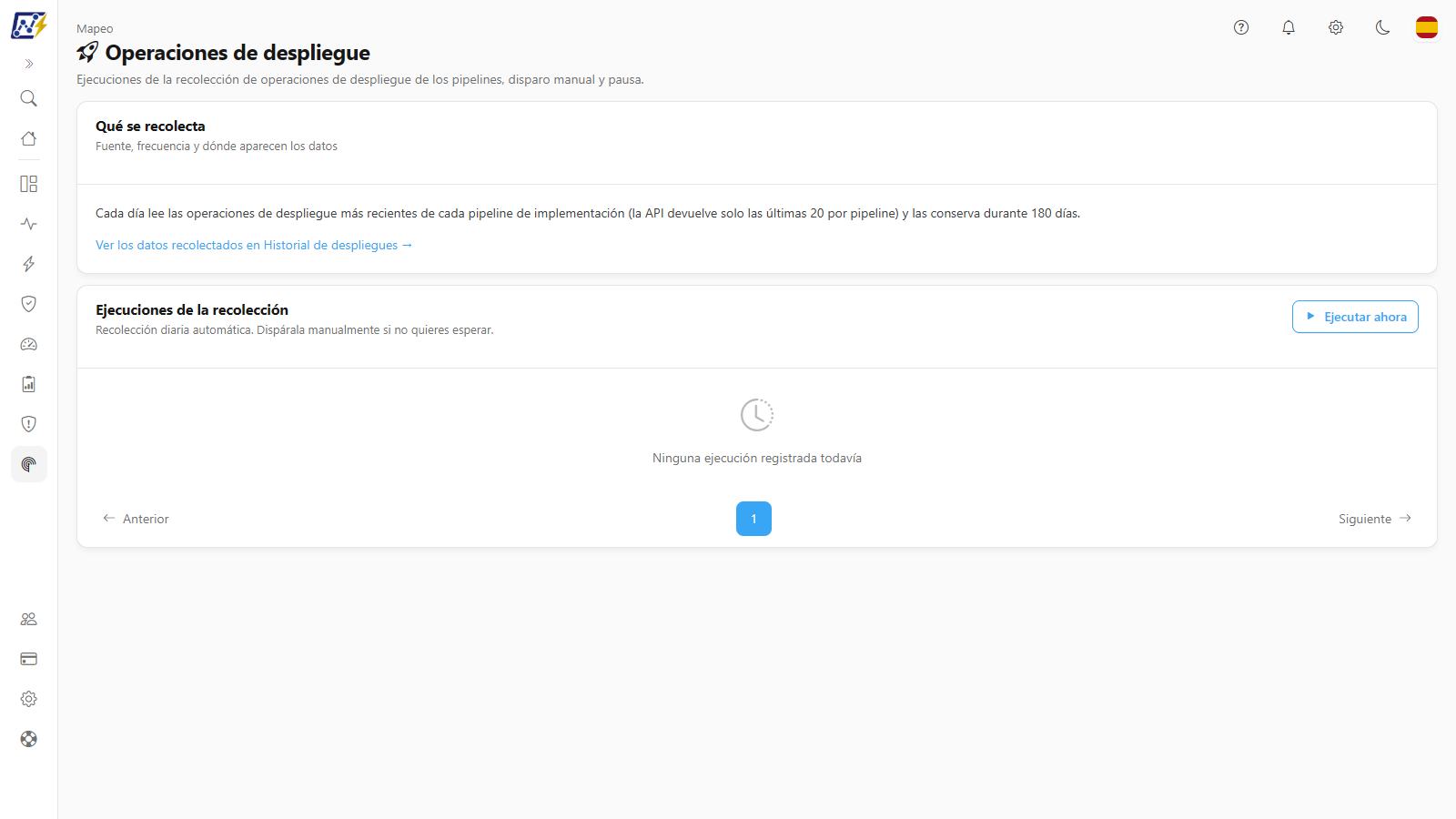
Task: Click Mapeo breadcrumb text
Action: tap(95, 29)
